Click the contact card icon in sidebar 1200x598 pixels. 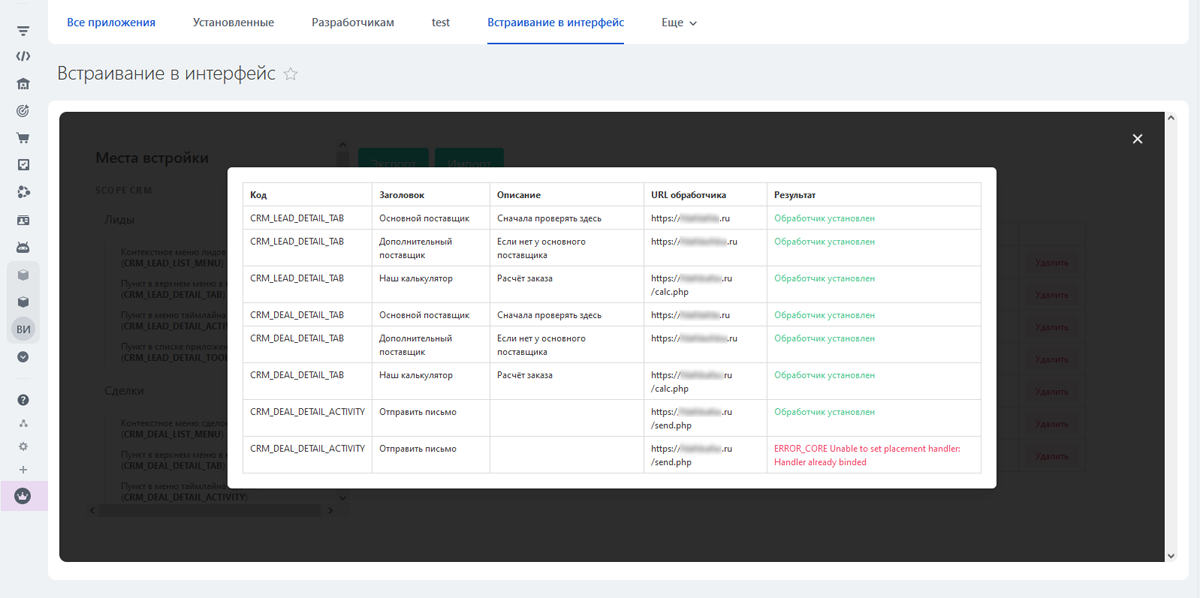(23, 219)
